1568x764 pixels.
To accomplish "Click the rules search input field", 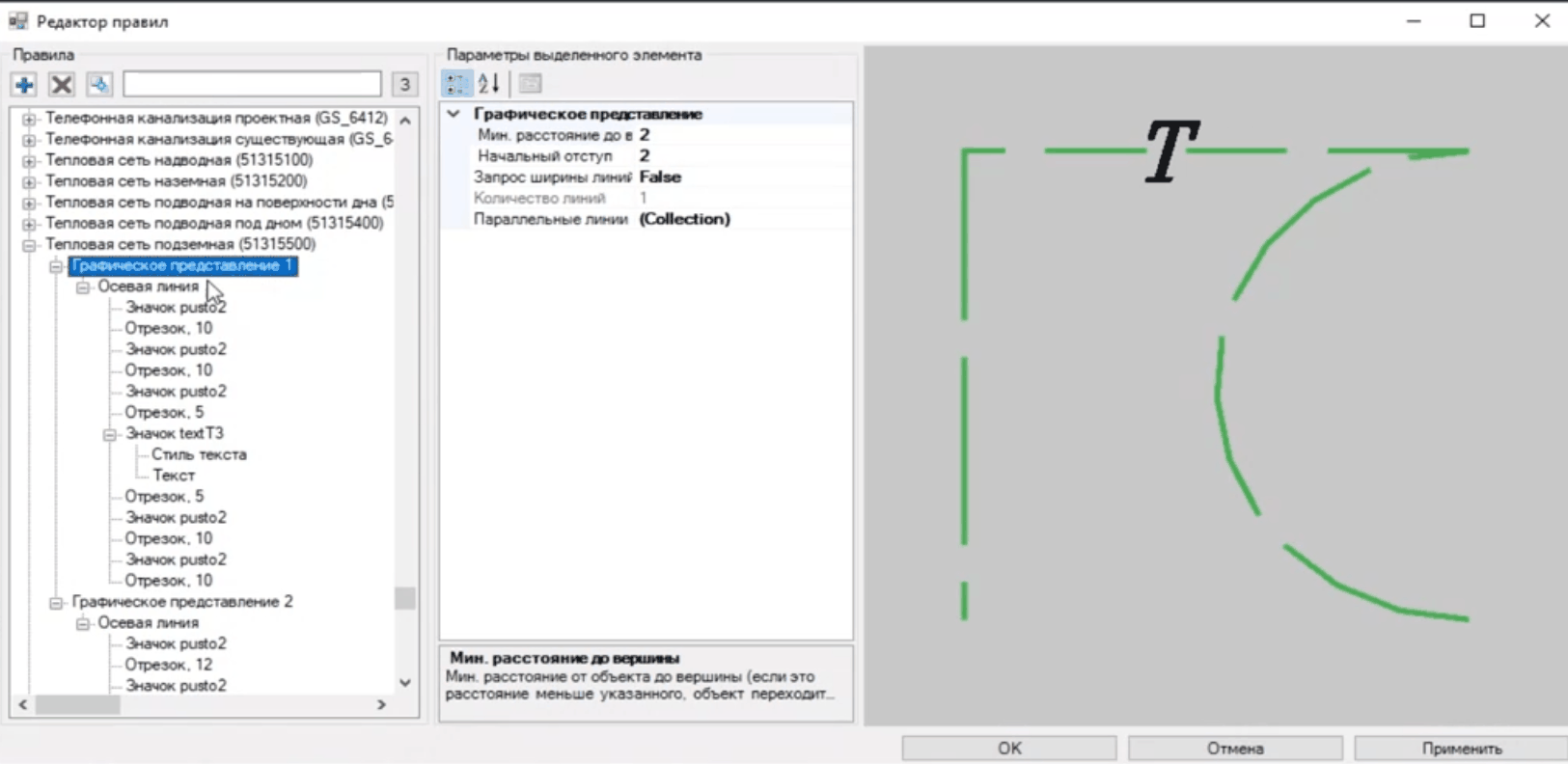I will 252,85.
